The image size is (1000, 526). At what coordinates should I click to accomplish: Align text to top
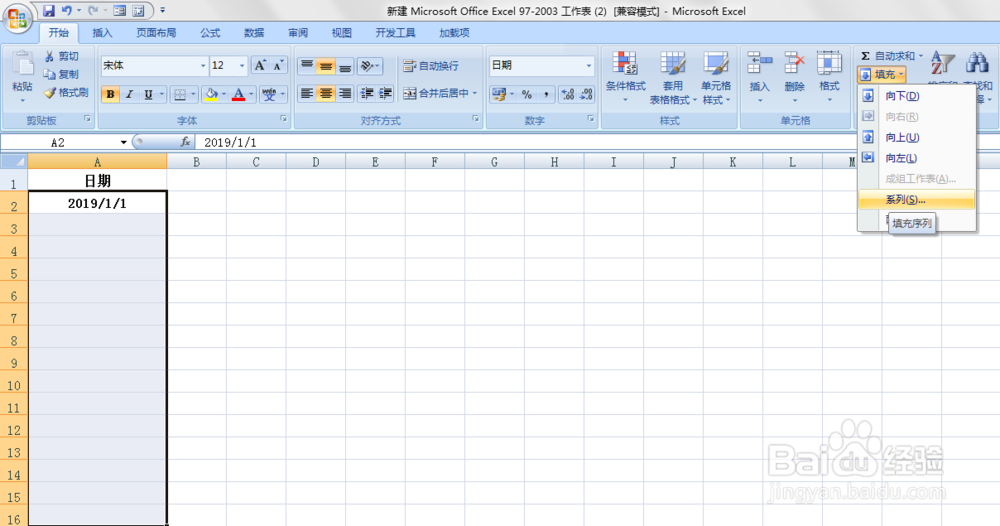[x=307, y=66]
